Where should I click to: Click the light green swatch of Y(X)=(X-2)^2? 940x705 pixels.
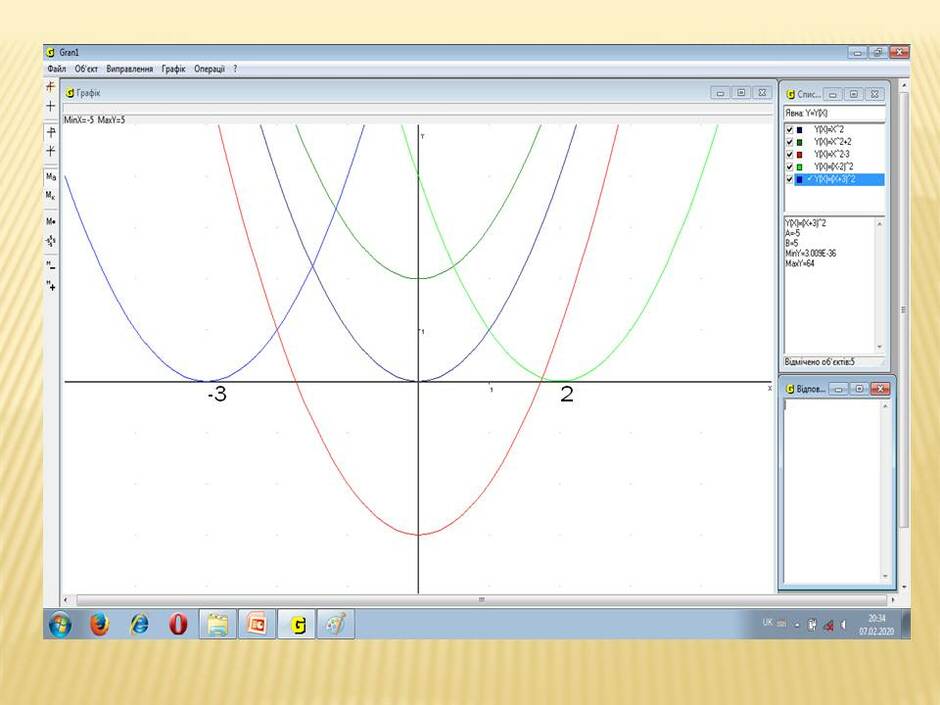point(799,167)
